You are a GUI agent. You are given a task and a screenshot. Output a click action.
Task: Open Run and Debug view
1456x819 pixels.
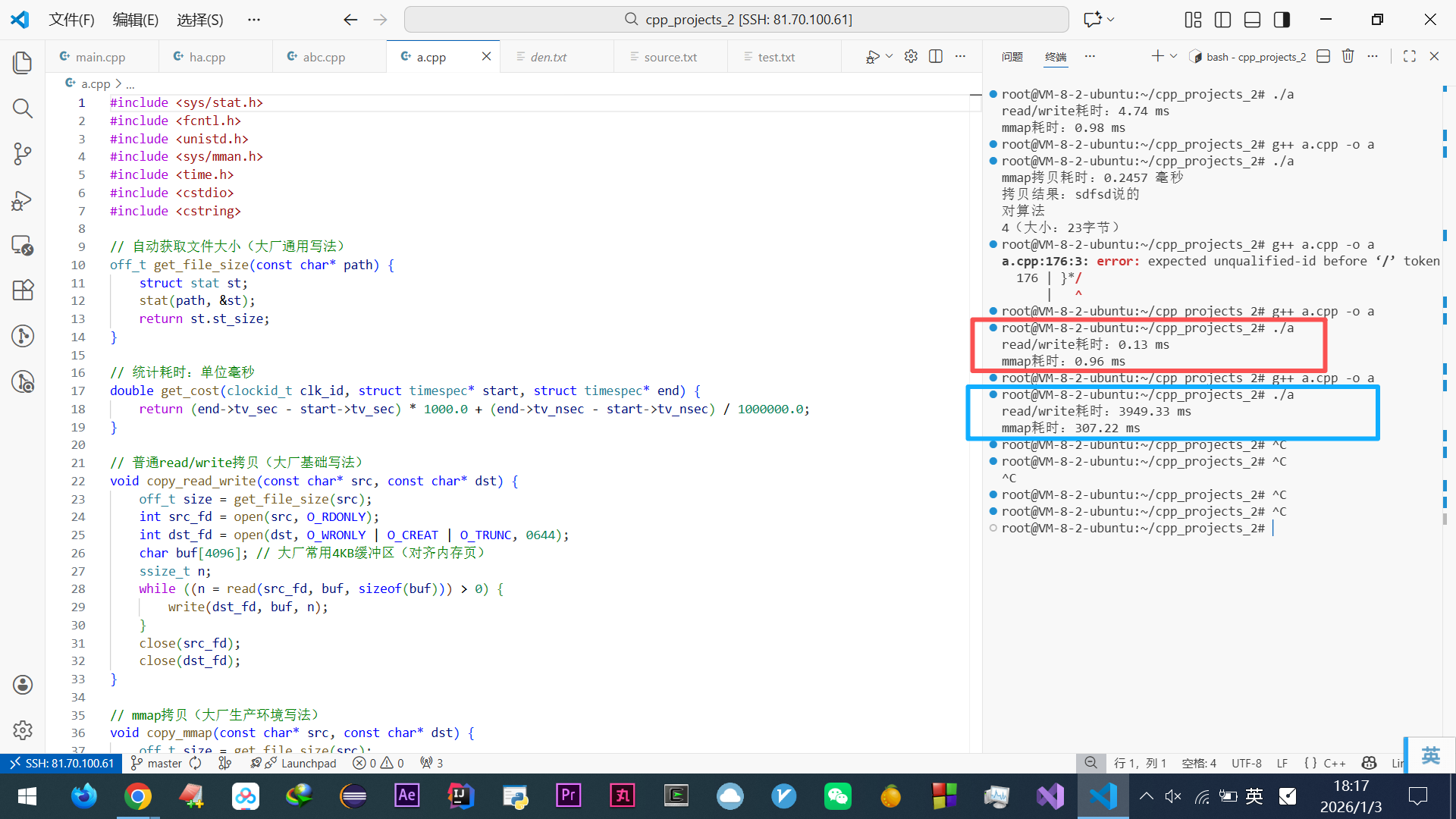pyautogui.click(x=23, y=200)
